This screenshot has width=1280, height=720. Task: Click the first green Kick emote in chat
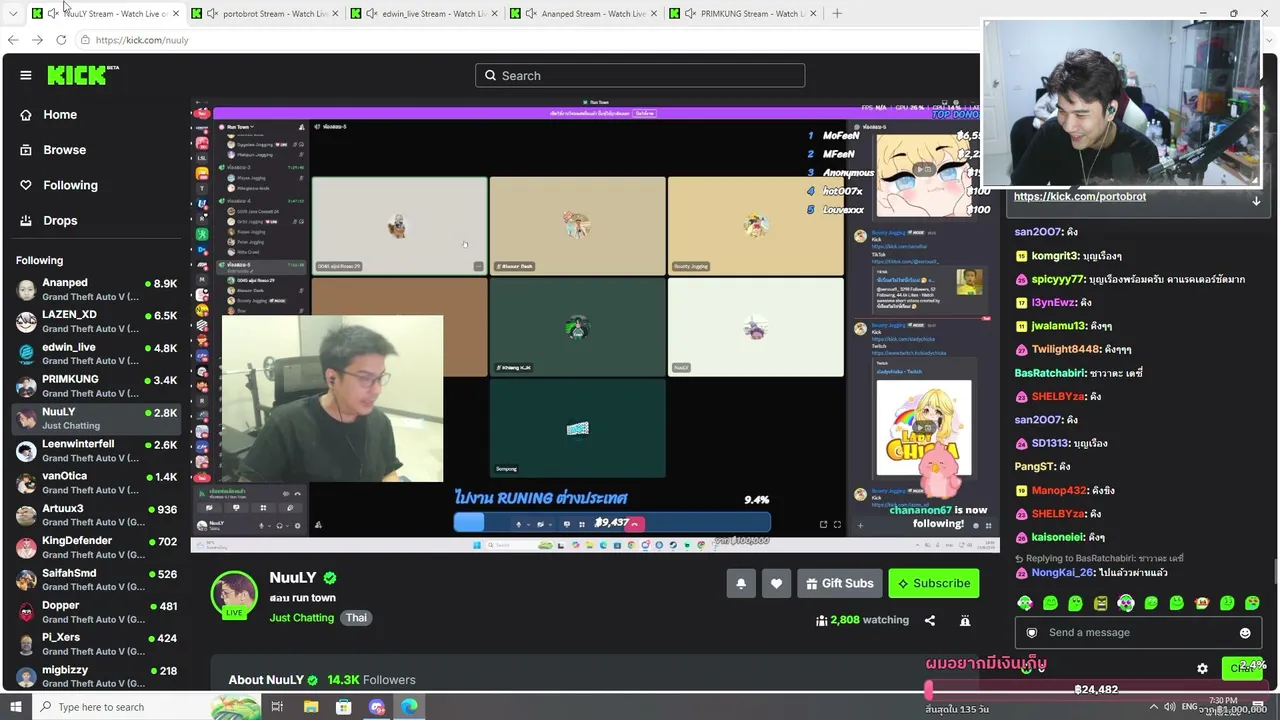1025,603
